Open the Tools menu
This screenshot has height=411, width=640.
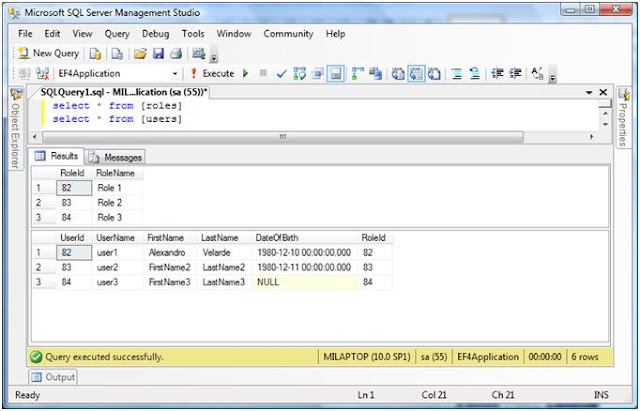click(193, 33)
